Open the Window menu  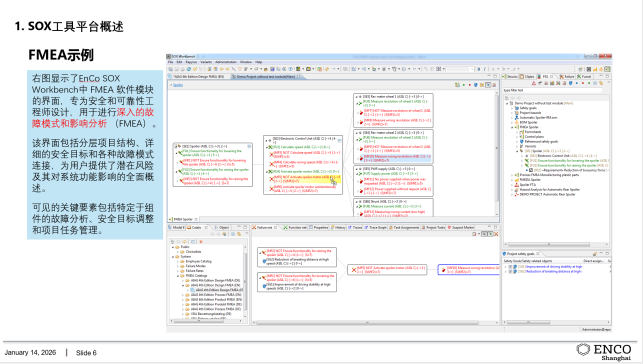pyautogui.click(x=246, y=62)
